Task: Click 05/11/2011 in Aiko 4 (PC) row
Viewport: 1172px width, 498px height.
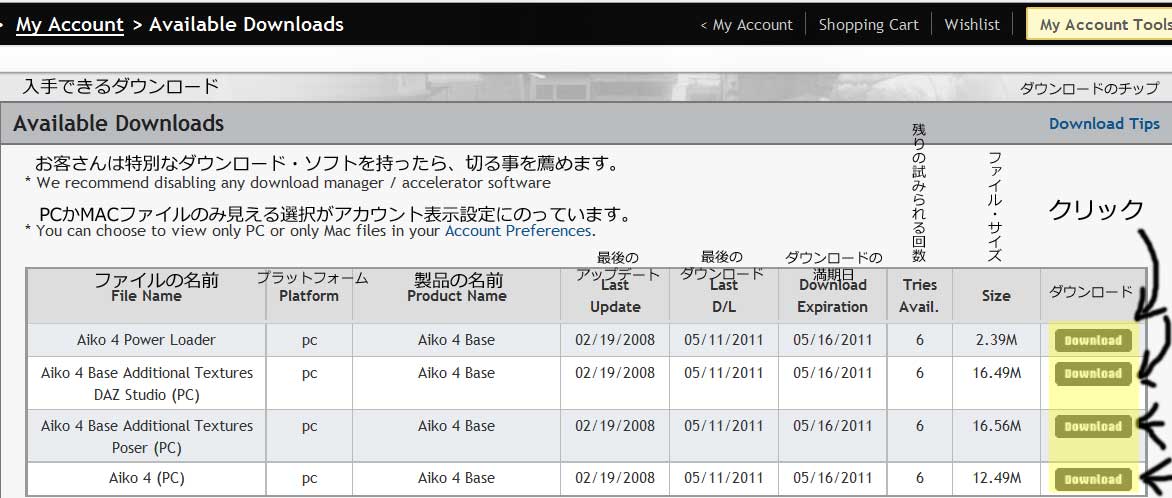Action: point(724,478)
